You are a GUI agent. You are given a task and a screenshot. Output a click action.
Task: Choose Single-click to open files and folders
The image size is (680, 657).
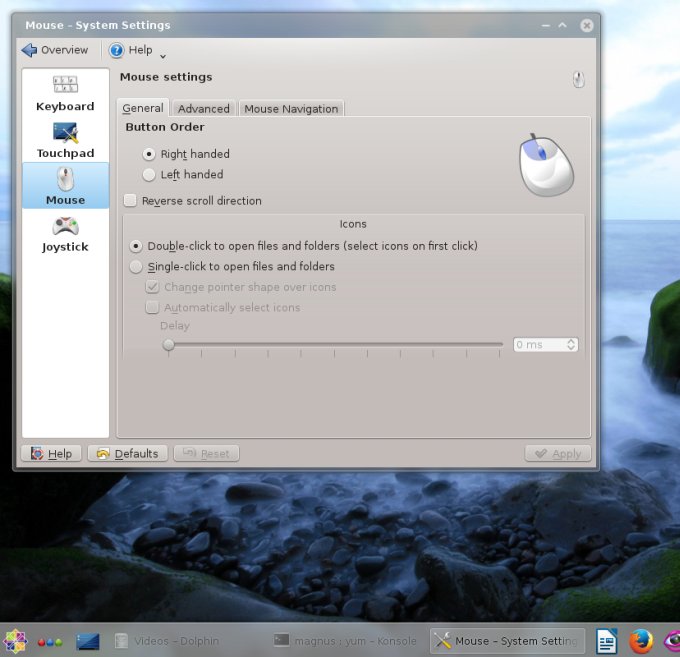137,267
